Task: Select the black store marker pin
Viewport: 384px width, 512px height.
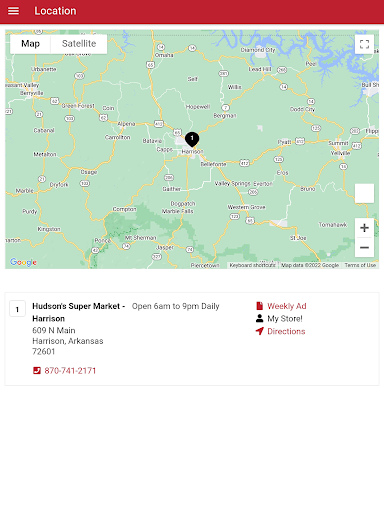Action: coord(192,139)
